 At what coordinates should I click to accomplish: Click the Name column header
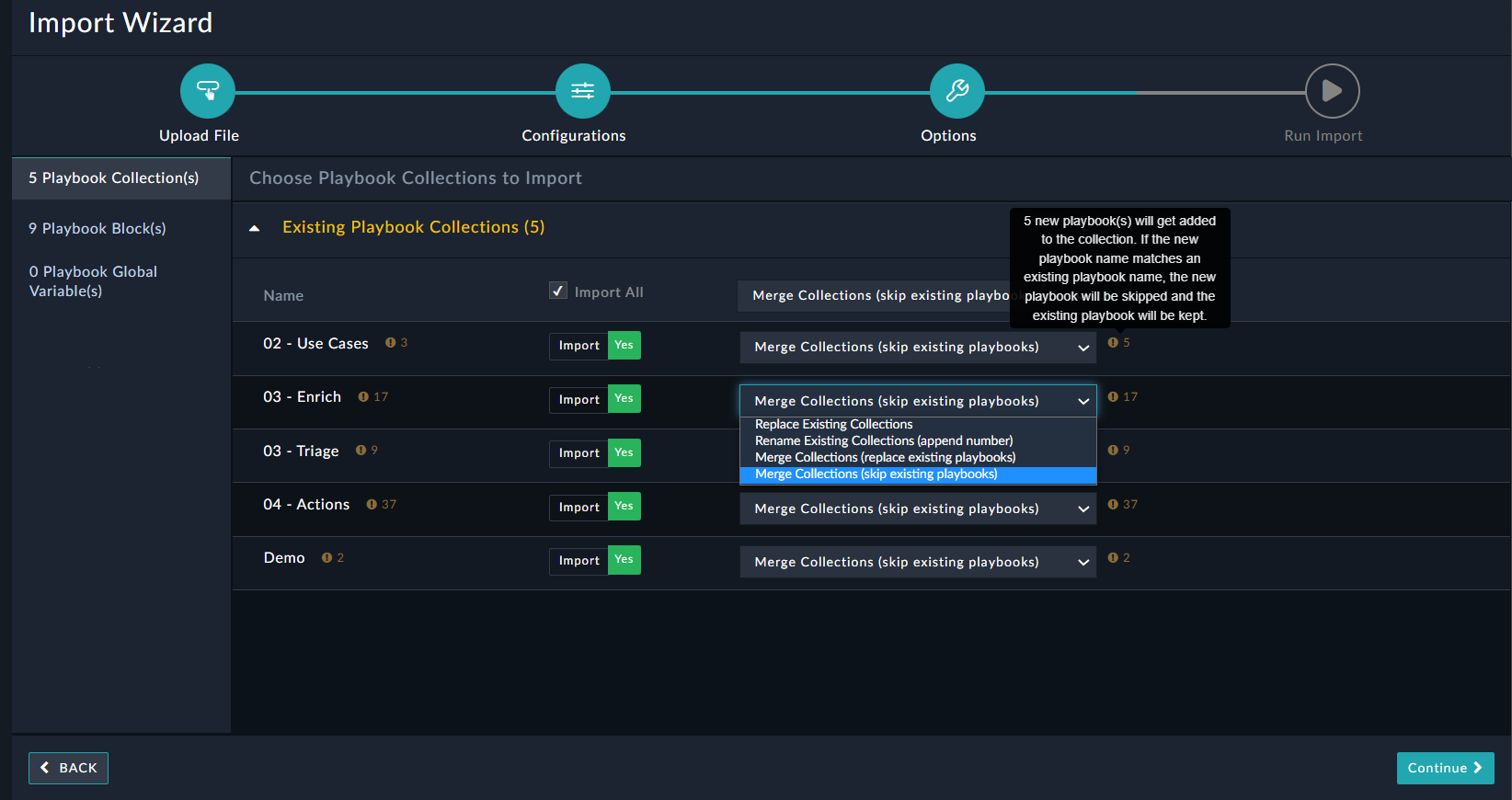[283, 296]
